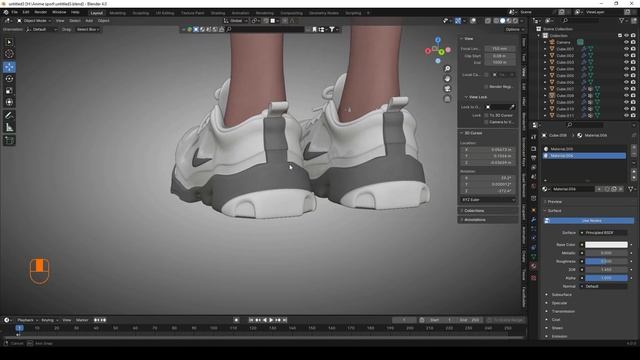Open the Playback menu in timeline
Image resolution: width=640 pixels, height=360 pixels.
(27, 320)
